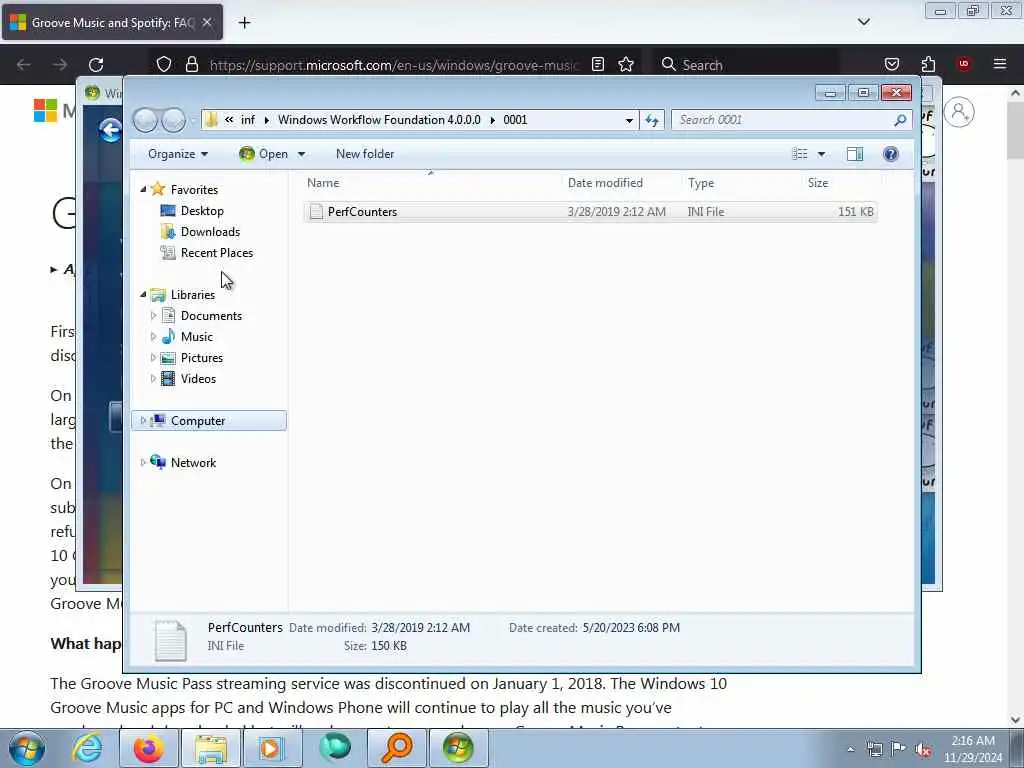Click the Windows Start orb
Viewport: 1024px width, 768px height.
[27, 748]
